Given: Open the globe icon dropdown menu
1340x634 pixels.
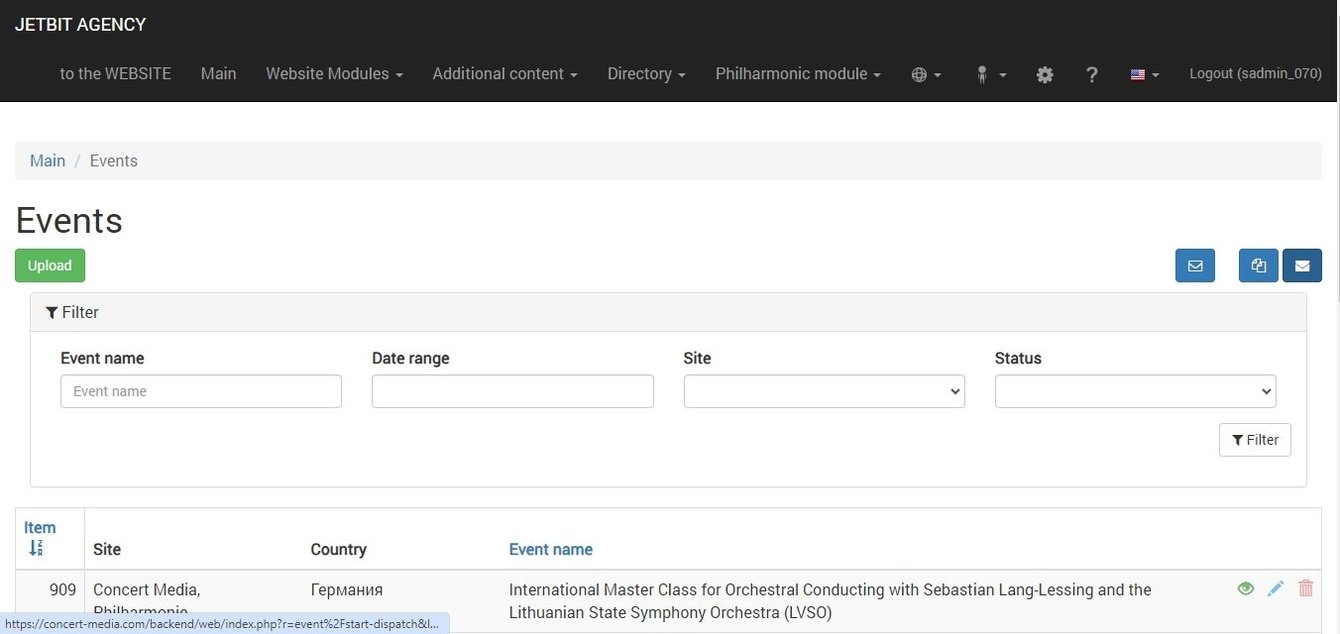Looking at the screenshot, I should (926, 74).
